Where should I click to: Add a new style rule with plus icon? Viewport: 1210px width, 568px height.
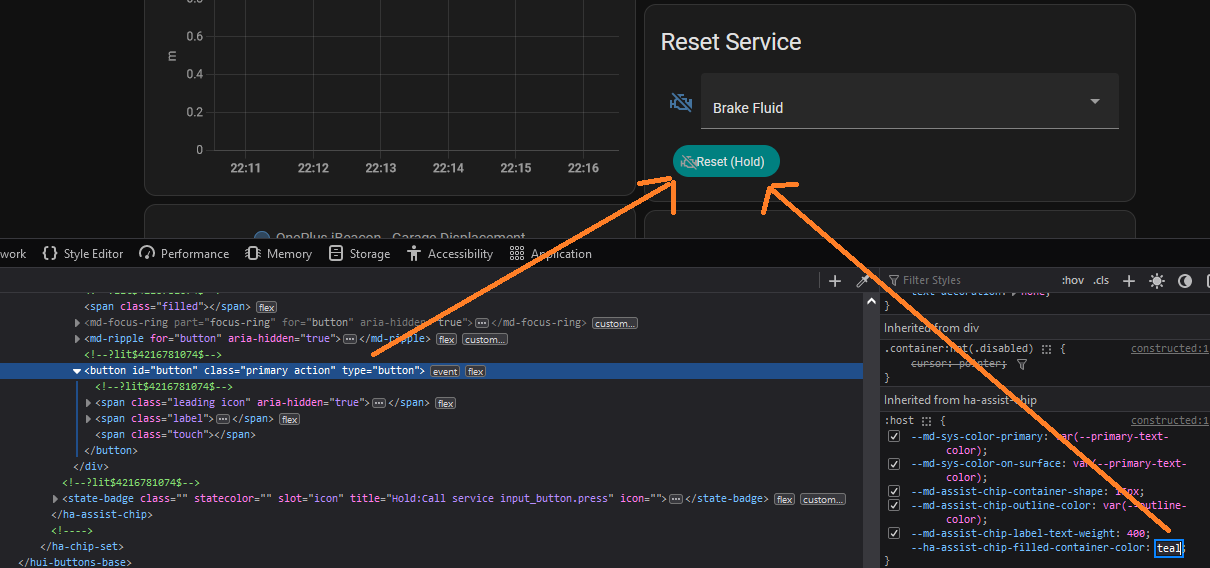tap(1129, 281)
